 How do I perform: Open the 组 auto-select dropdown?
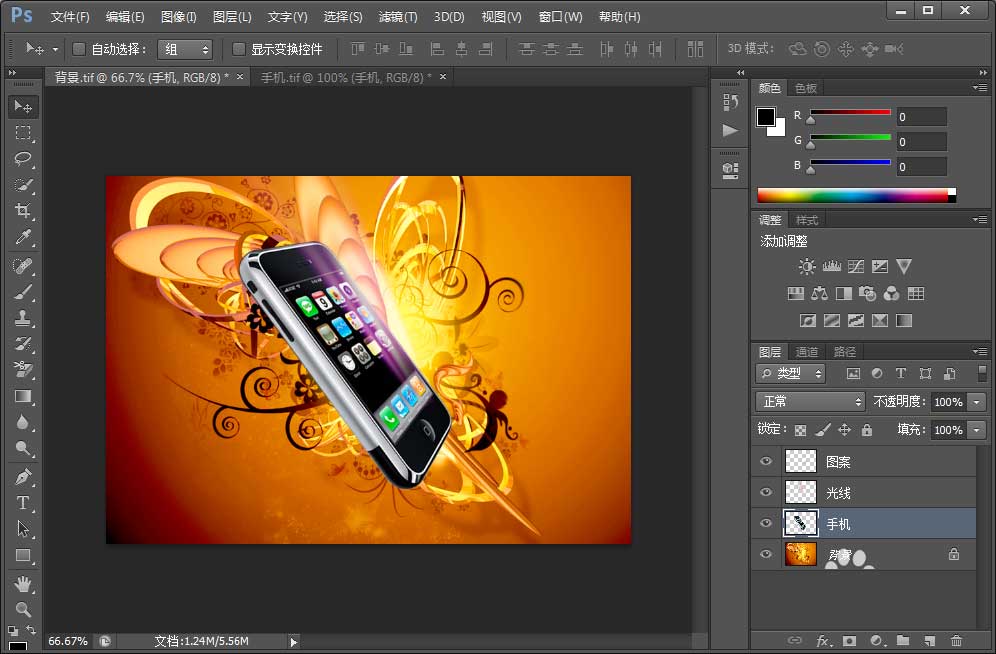click(185, 49)
